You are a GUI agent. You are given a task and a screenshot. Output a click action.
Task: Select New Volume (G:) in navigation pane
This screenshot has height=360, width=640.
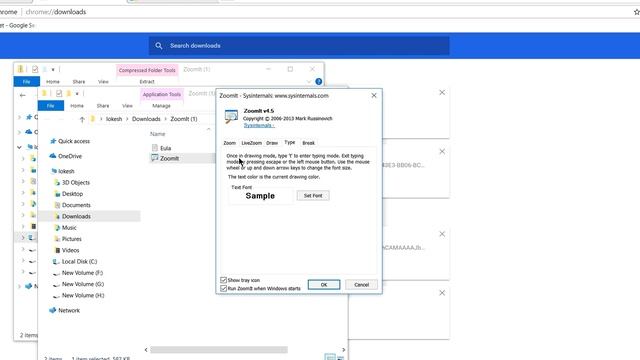pyautogui.click(x=83, y=284)
